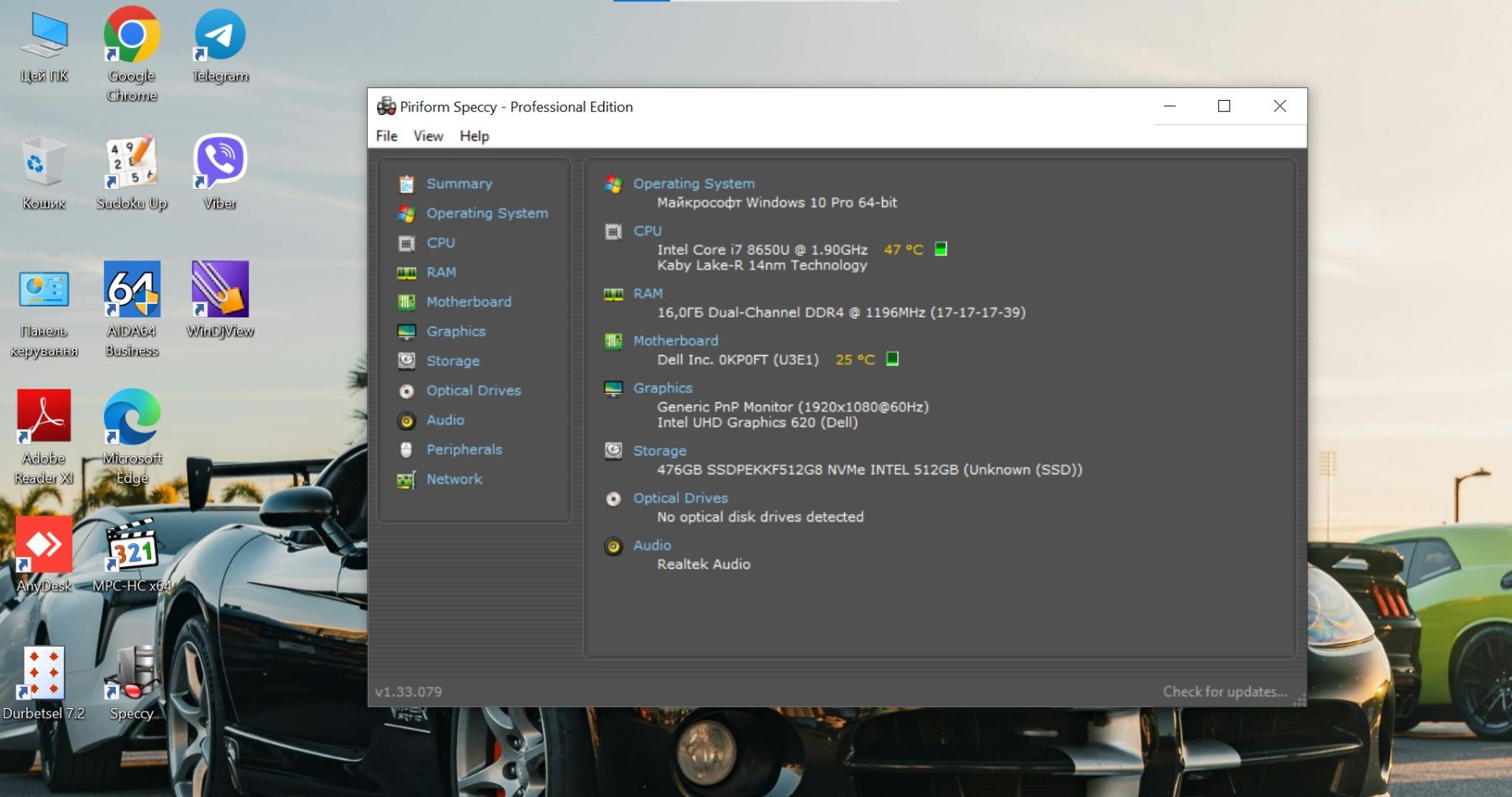
Task: Click the Audio heading link in summary
Action: [x=652, y=546]
